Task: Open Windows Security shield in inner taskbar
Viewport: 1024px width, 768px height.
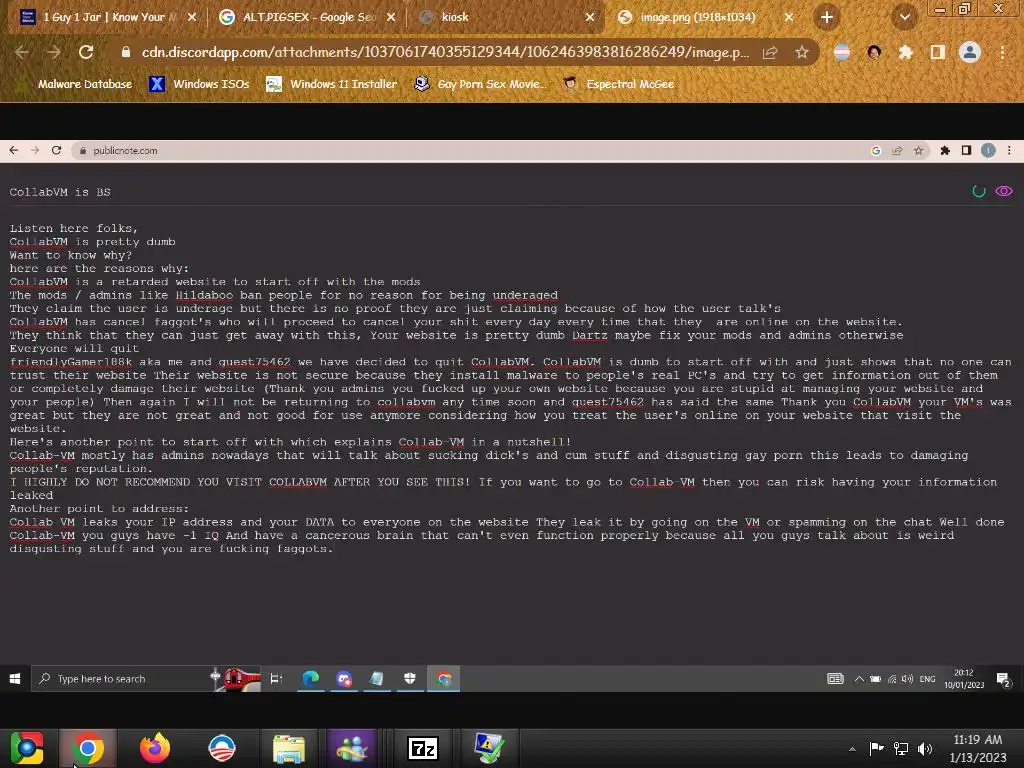Action: click(409, 679)
